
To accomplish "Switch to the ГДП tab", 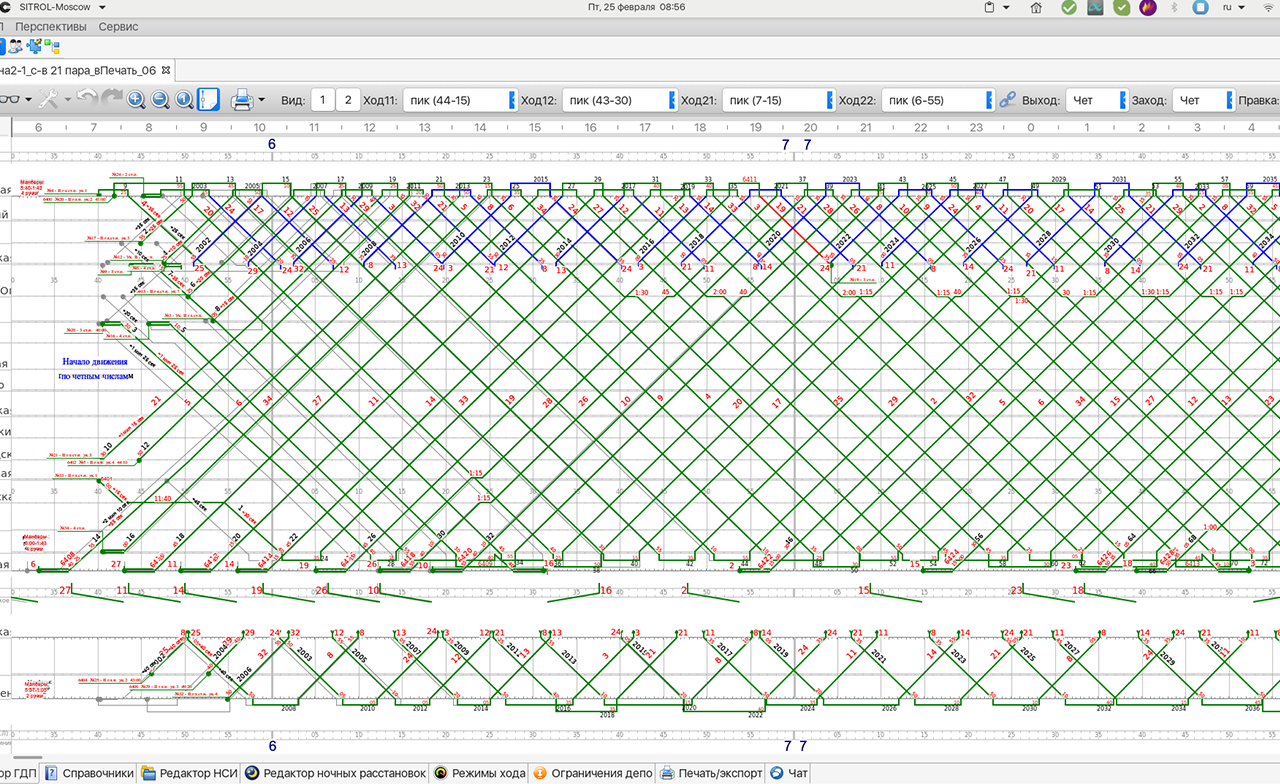I will 21,773.
